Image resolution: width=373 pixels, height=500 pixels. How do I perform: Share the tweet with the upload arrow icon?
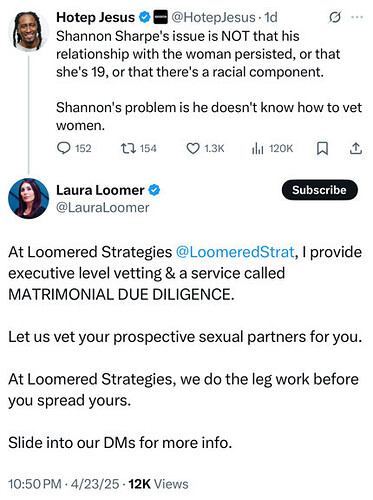coord(356,148)
